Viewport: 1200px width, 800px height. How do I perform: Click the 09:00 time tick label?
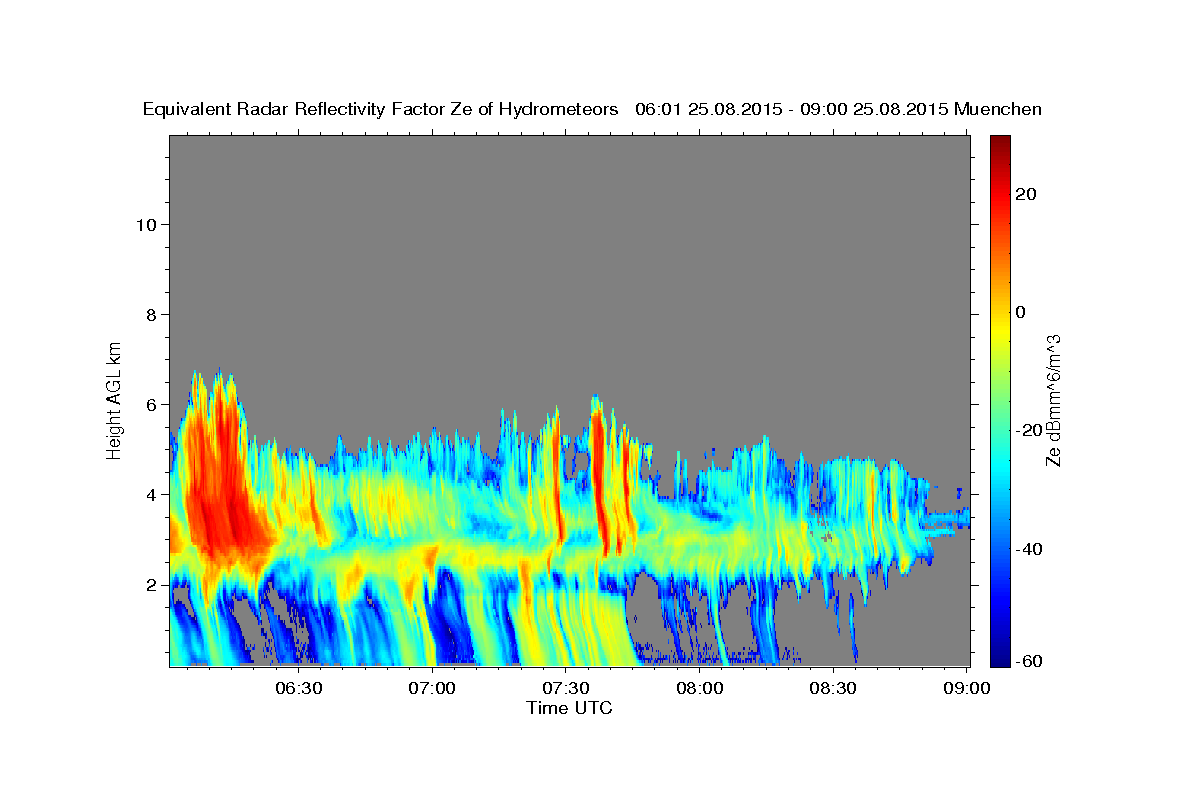click(x=968, y=689)
